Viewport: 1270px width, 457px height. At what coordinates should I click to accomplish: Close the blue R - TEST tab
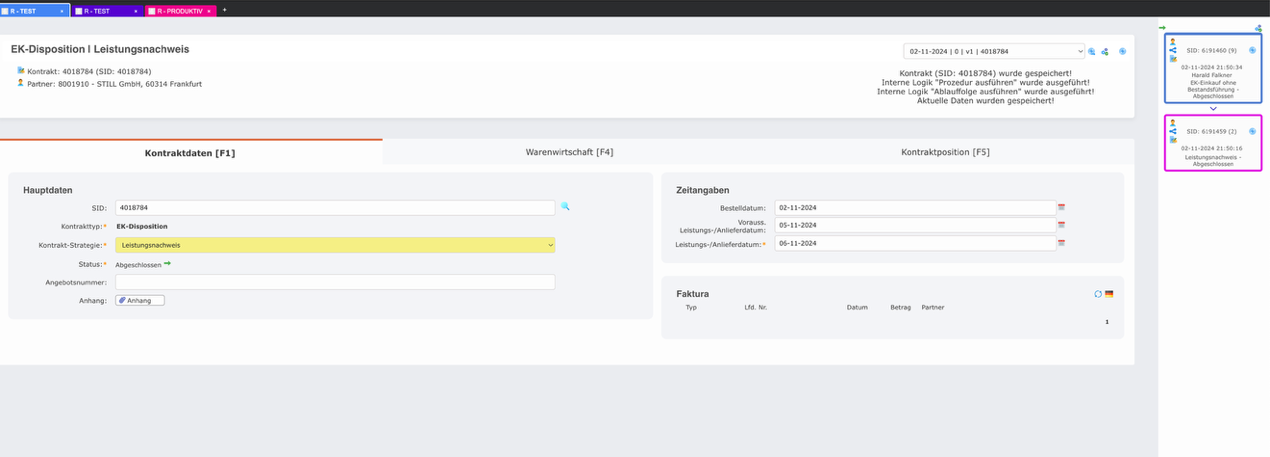[62, 10]
